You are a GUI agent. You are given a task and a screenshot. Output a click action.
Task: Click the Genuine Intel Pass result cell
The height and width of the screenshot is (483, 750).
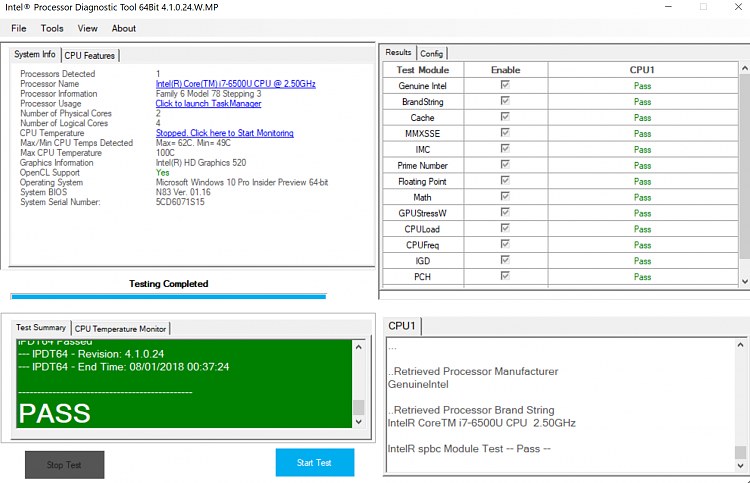642,86
